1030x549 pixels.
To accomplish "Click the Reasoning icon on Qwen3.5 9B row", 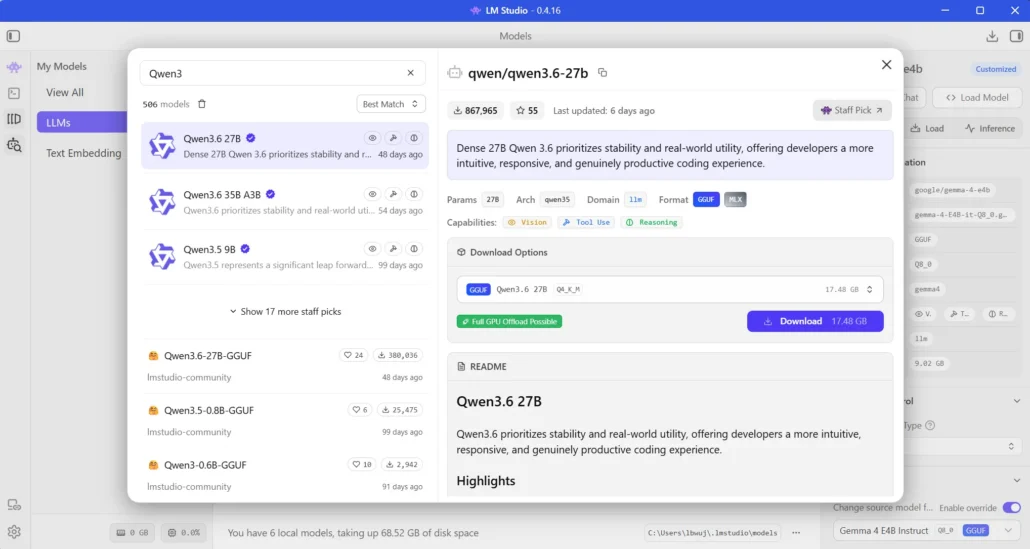I will click(x=414, y=249).
